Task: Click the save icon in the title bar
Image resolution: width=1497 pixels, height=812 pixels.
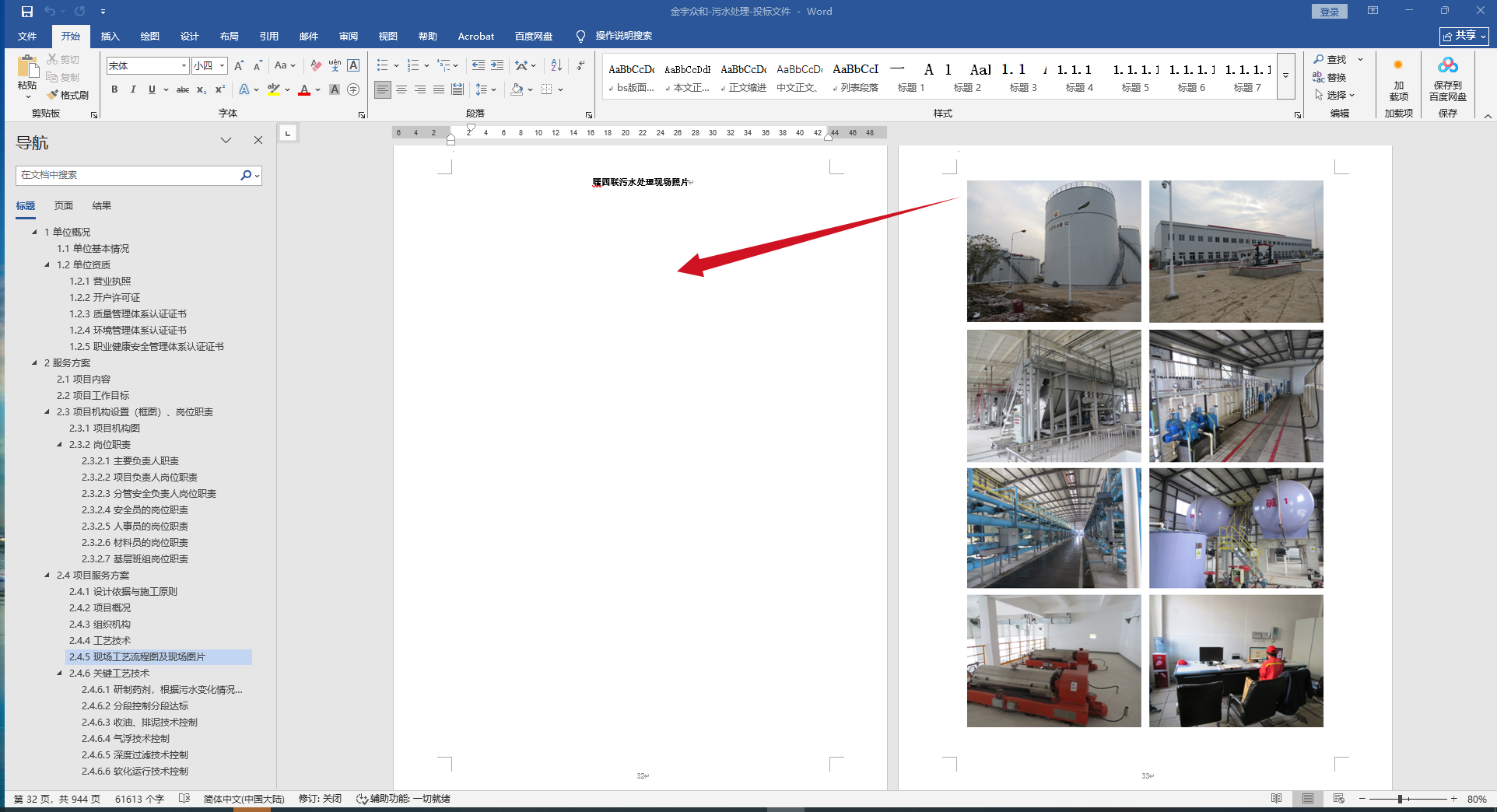Action: pos(27,12)
